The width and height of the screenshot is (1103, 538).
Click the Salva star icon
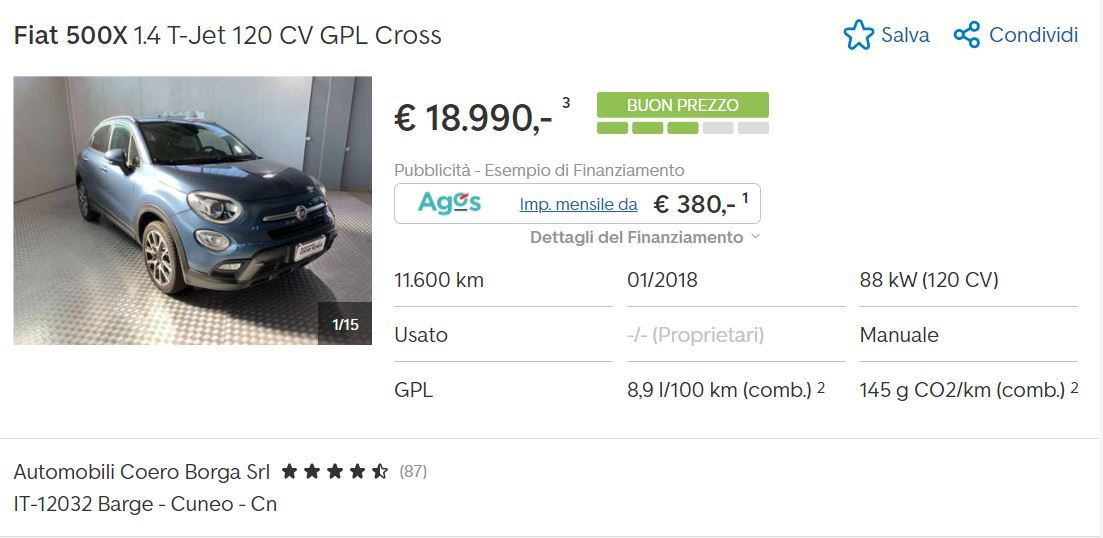[858, 34]
